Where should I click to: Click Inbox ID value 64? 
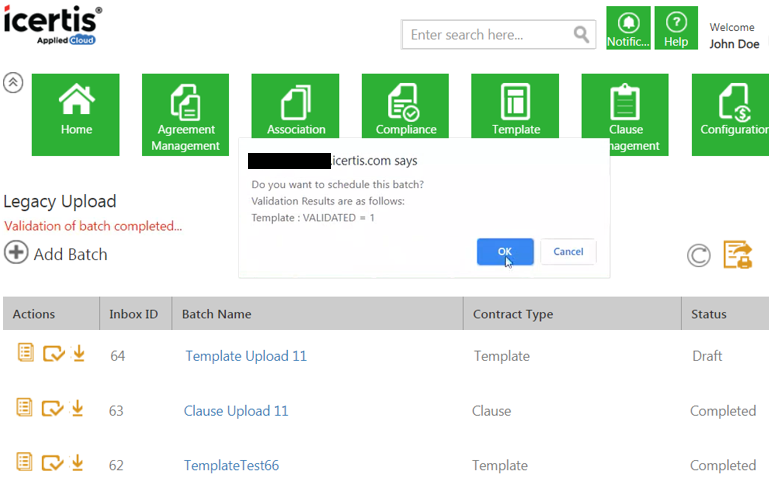(x=118, y=356)
